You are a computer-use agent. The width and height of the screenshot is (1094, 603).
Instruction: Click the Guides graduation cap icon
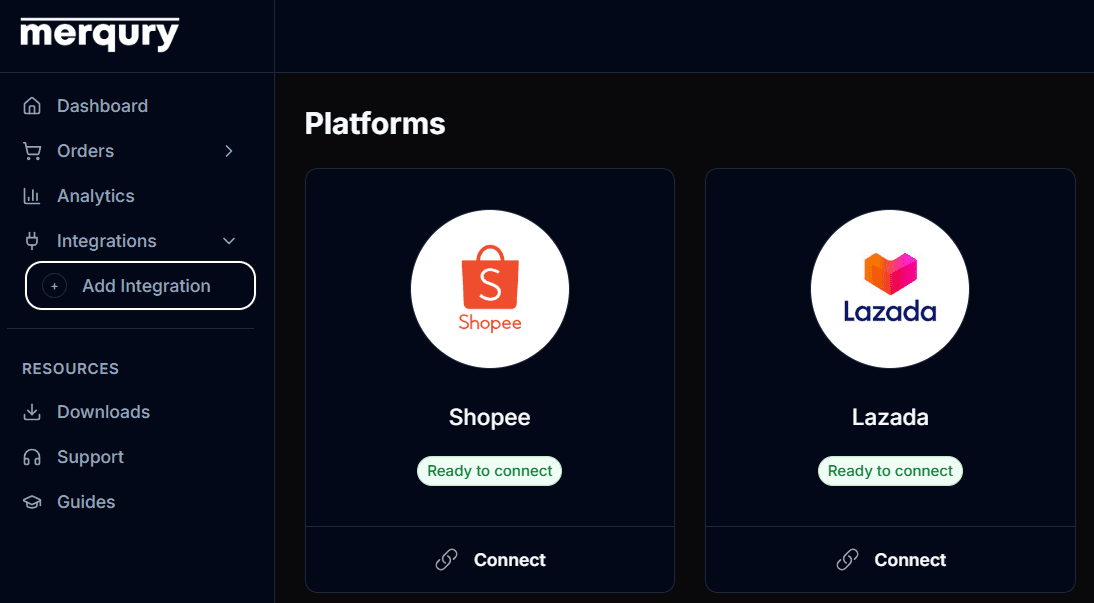(x=32, y=502)
